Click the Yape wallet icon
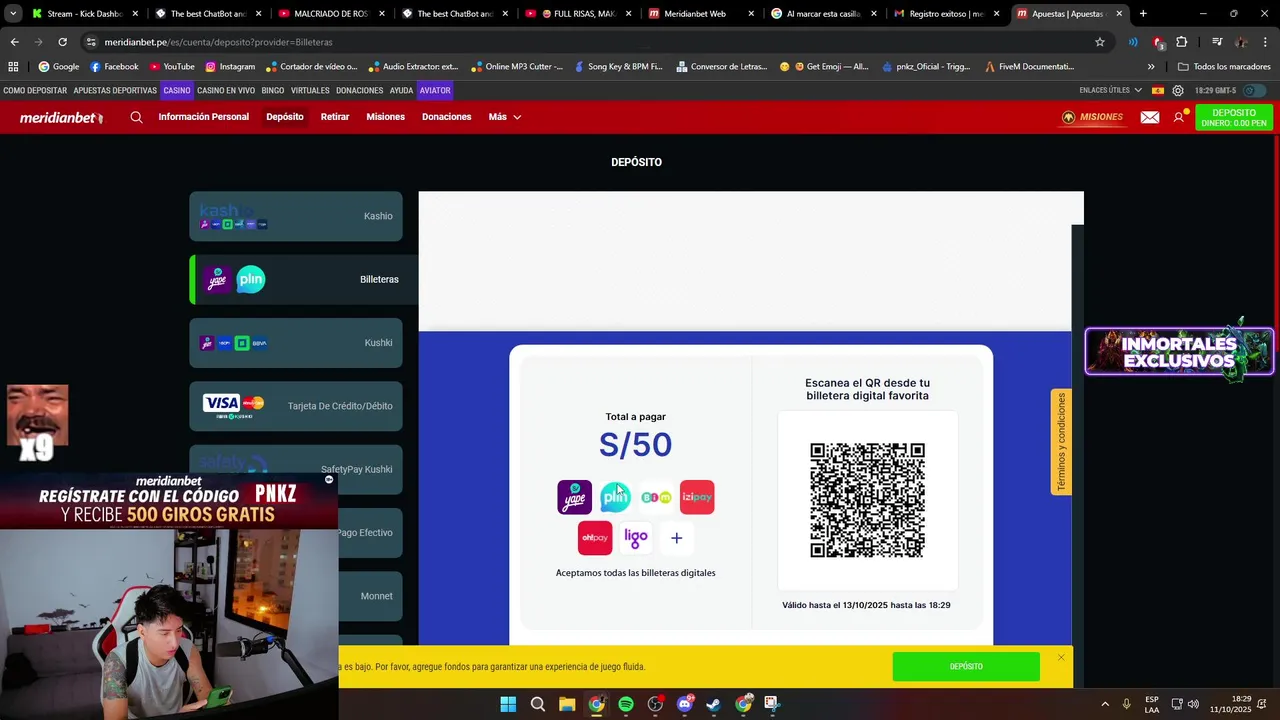This screenshot has height=720, width=1280. coord(574,497)
